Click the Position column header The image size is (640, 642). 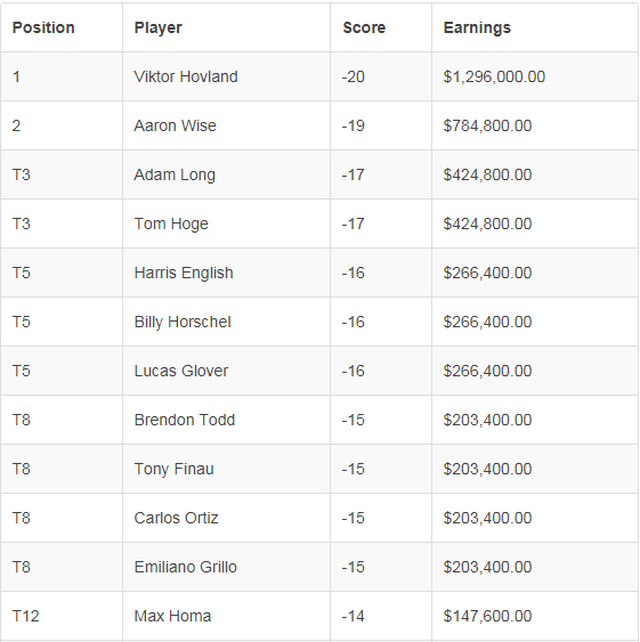pos(43,28)
